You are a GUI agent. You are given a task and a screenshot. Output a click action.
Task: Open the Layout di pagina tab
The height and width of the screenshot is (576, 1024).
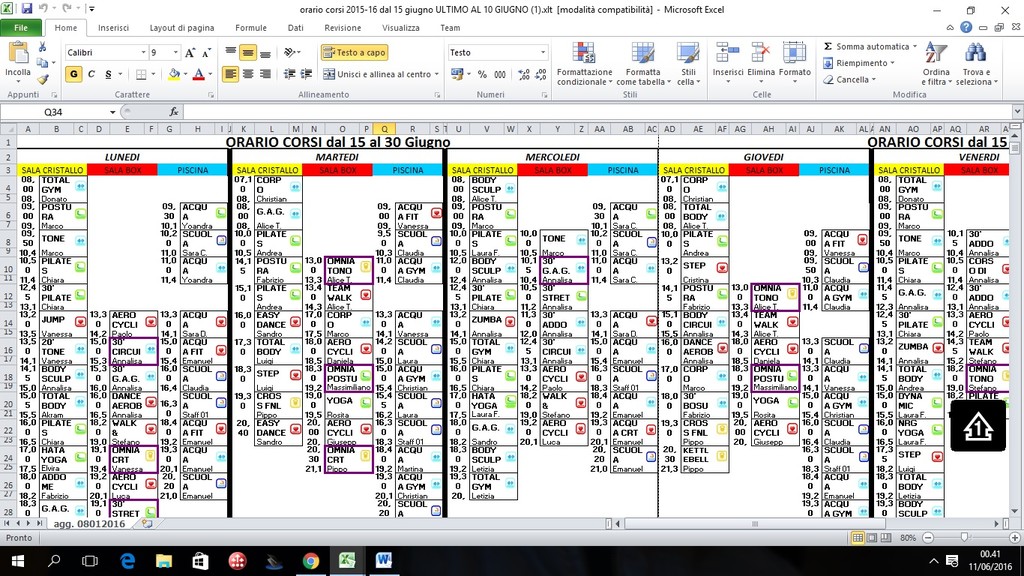(182, 28)
